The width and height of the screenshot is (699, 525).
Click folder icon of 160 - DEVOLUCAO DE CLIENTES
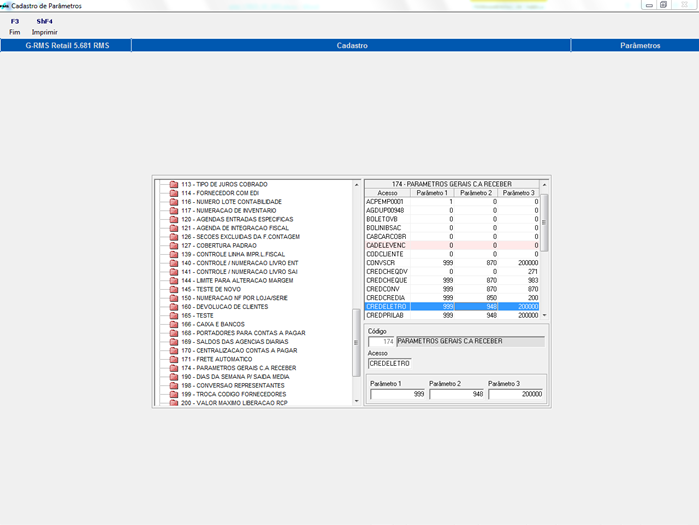[174, 307]
